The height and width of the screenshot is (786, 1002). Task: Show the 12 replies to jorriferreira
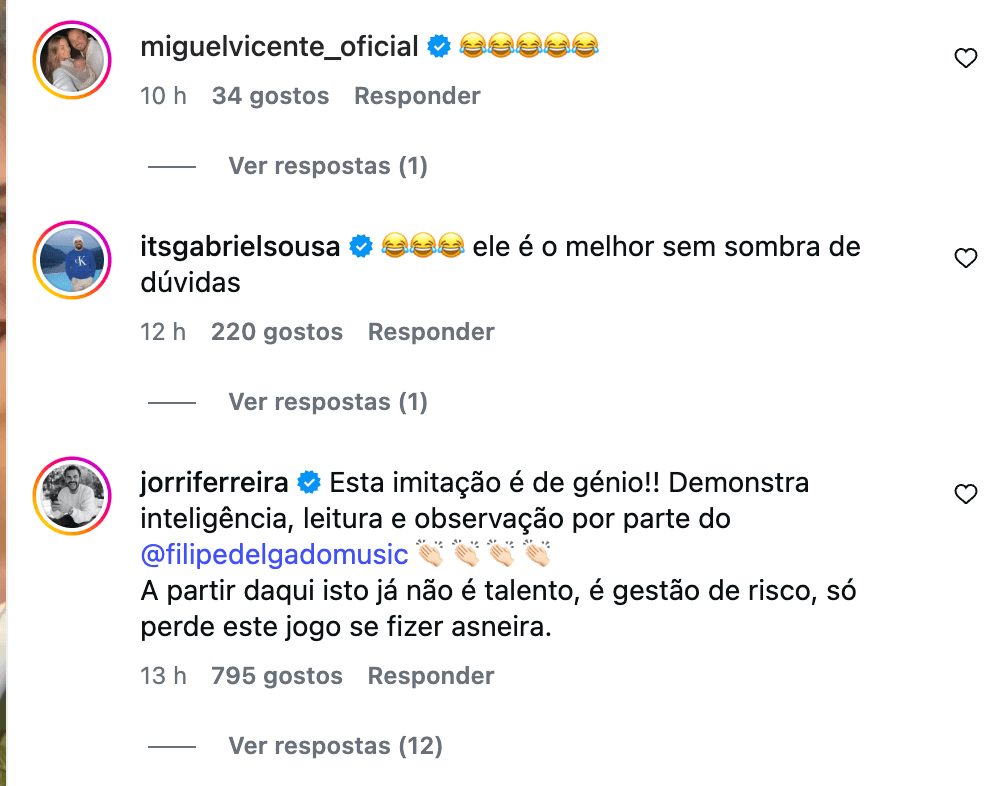(335, 746)
